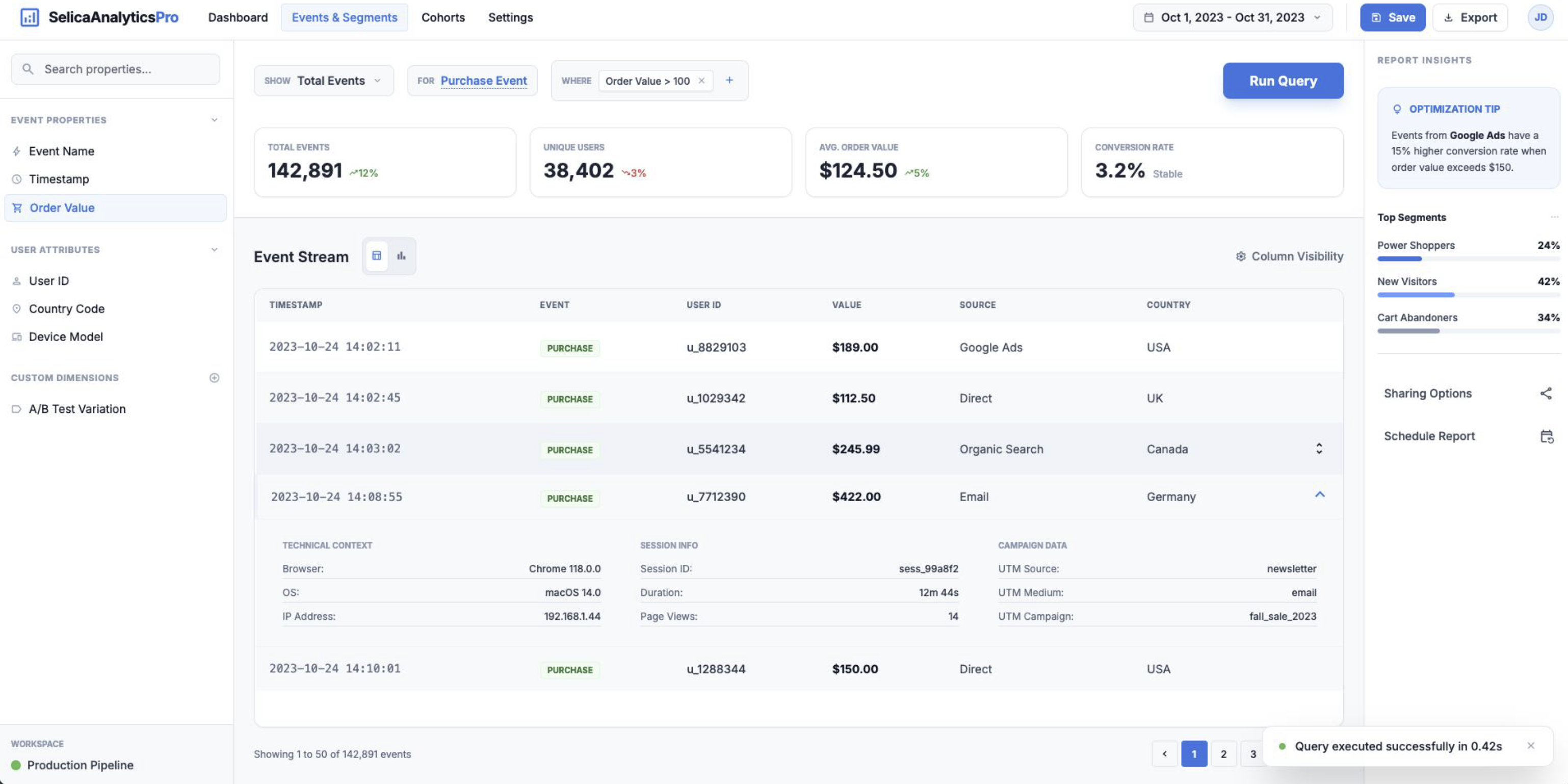Open the Oct 1 - Oct 31 date picker
1568x784 pixels.
1232,17
